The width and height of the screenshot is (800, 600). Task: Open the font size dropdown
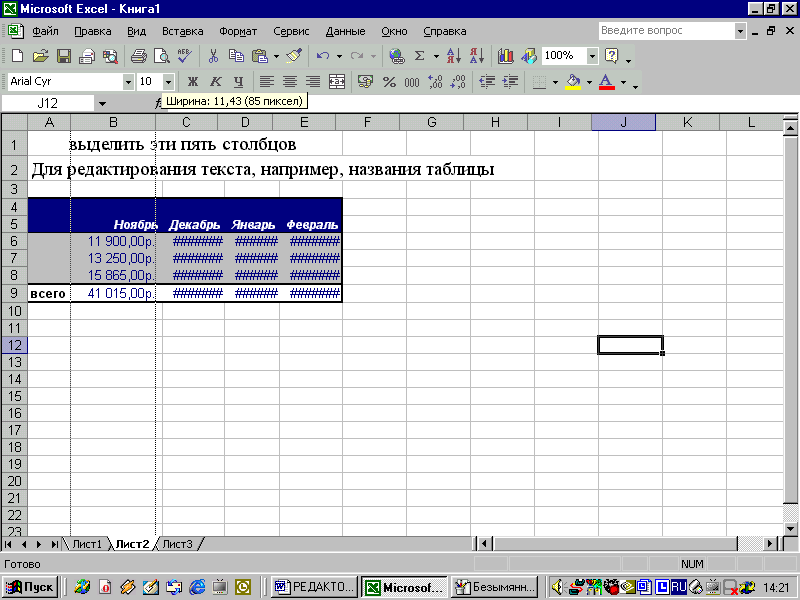pyautogui.click(x=168, y=82)
